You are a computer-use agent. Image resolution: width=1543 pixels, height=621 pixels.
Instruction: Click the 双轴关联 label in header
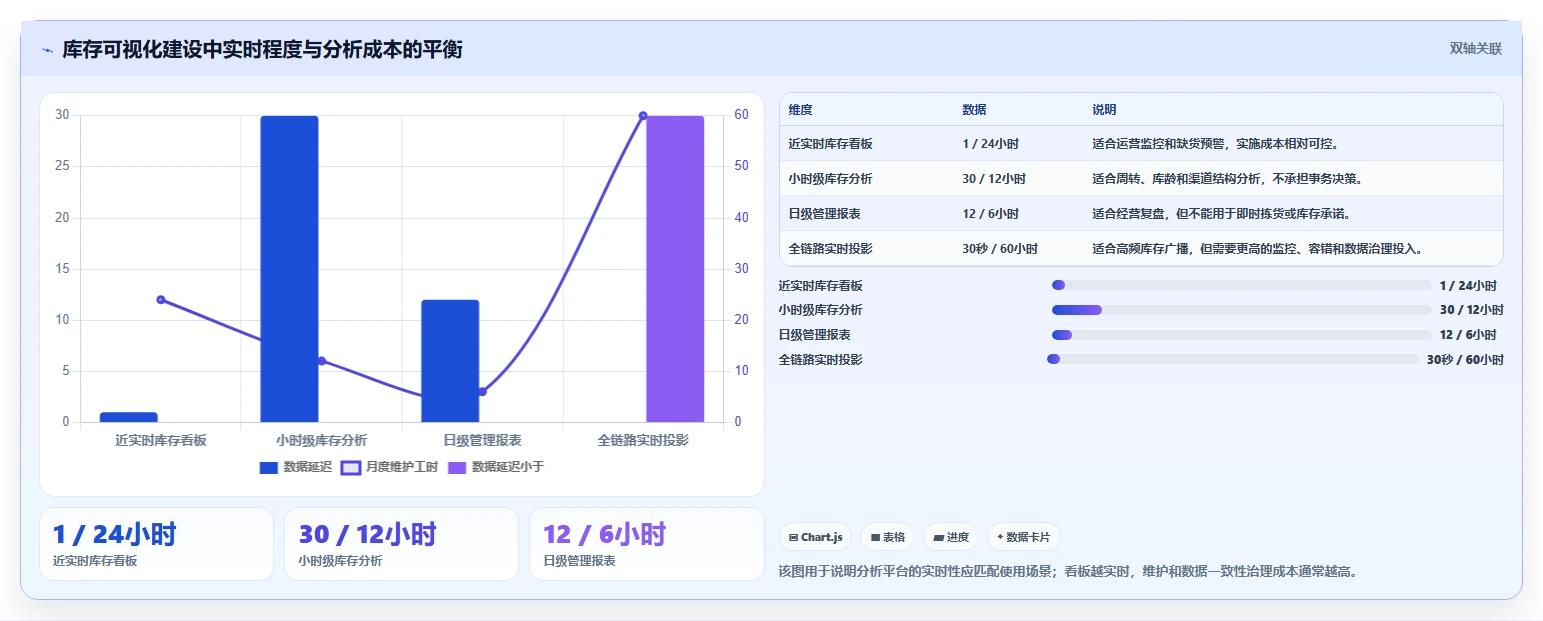pyautogui.click(x=1476, y=48)
